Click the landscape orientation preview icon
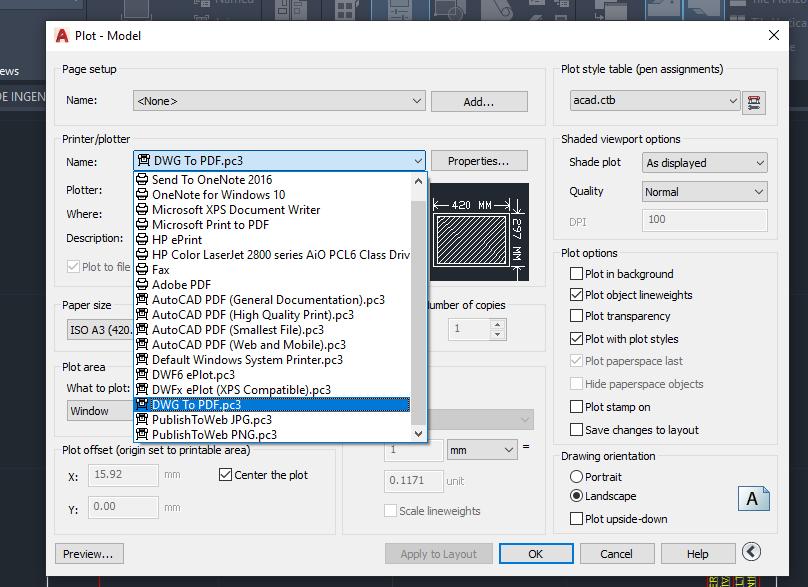808x587 pixels. coord(753,498)
